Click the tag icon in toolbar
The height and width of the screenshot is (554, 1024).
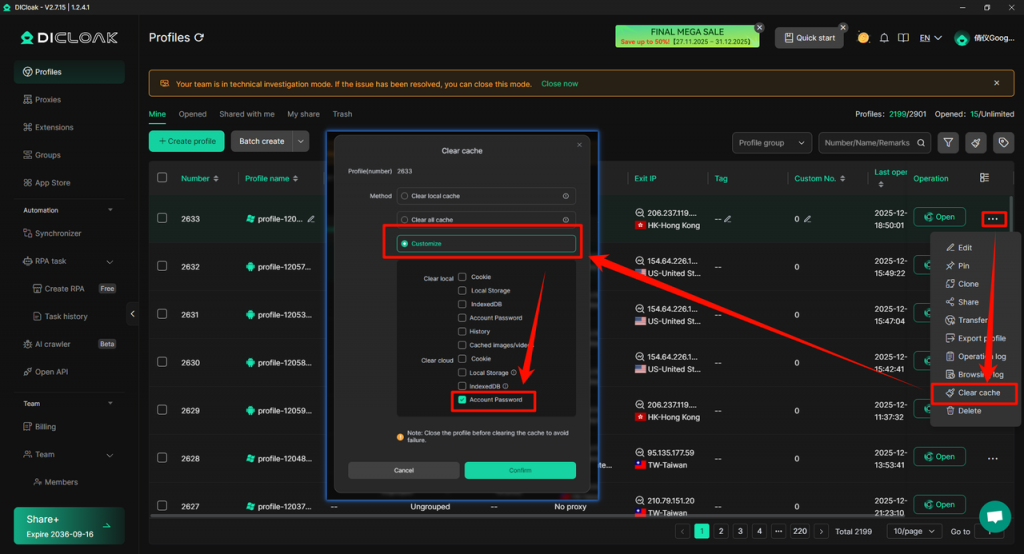[x=1003, y=143]
